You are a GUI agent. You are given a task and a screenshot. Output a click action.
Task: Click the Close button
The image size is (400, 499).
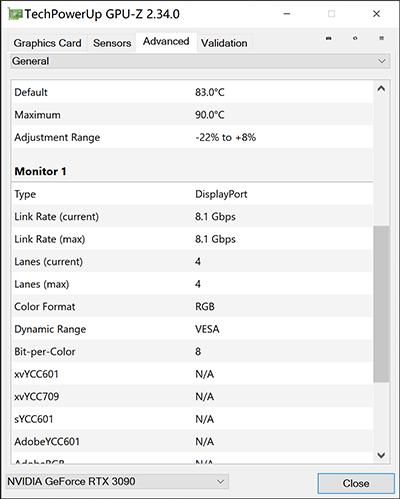(356, 483)
